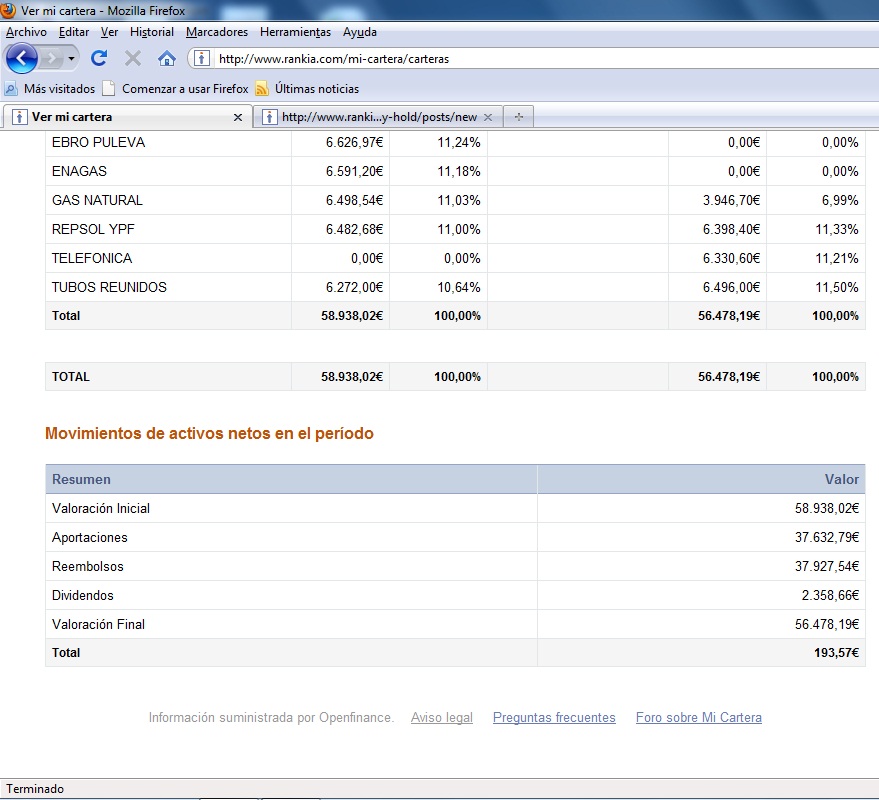Go to the Home page icon
The height and width of the screenshot is (800, 879).
click(167, 58)
